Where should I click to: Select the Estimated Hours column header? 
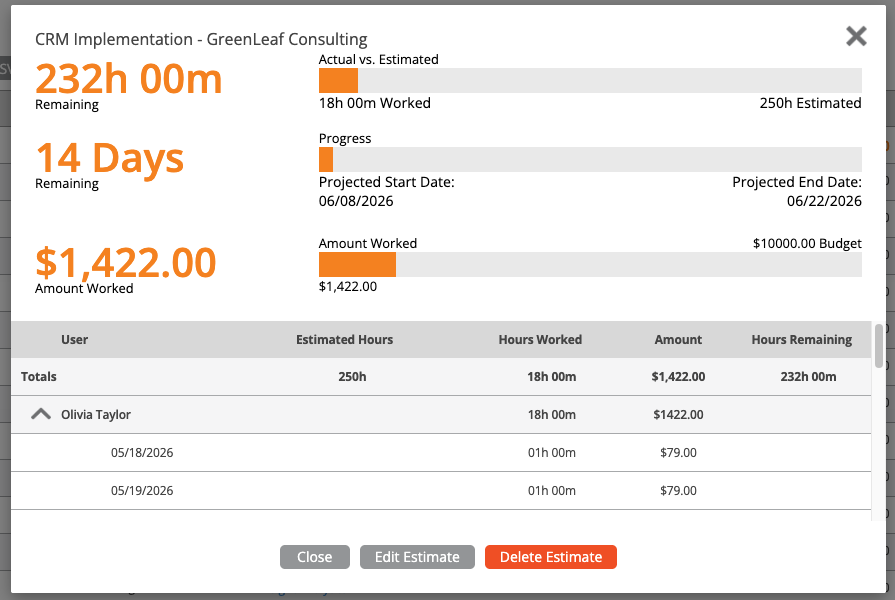point(344,340)
